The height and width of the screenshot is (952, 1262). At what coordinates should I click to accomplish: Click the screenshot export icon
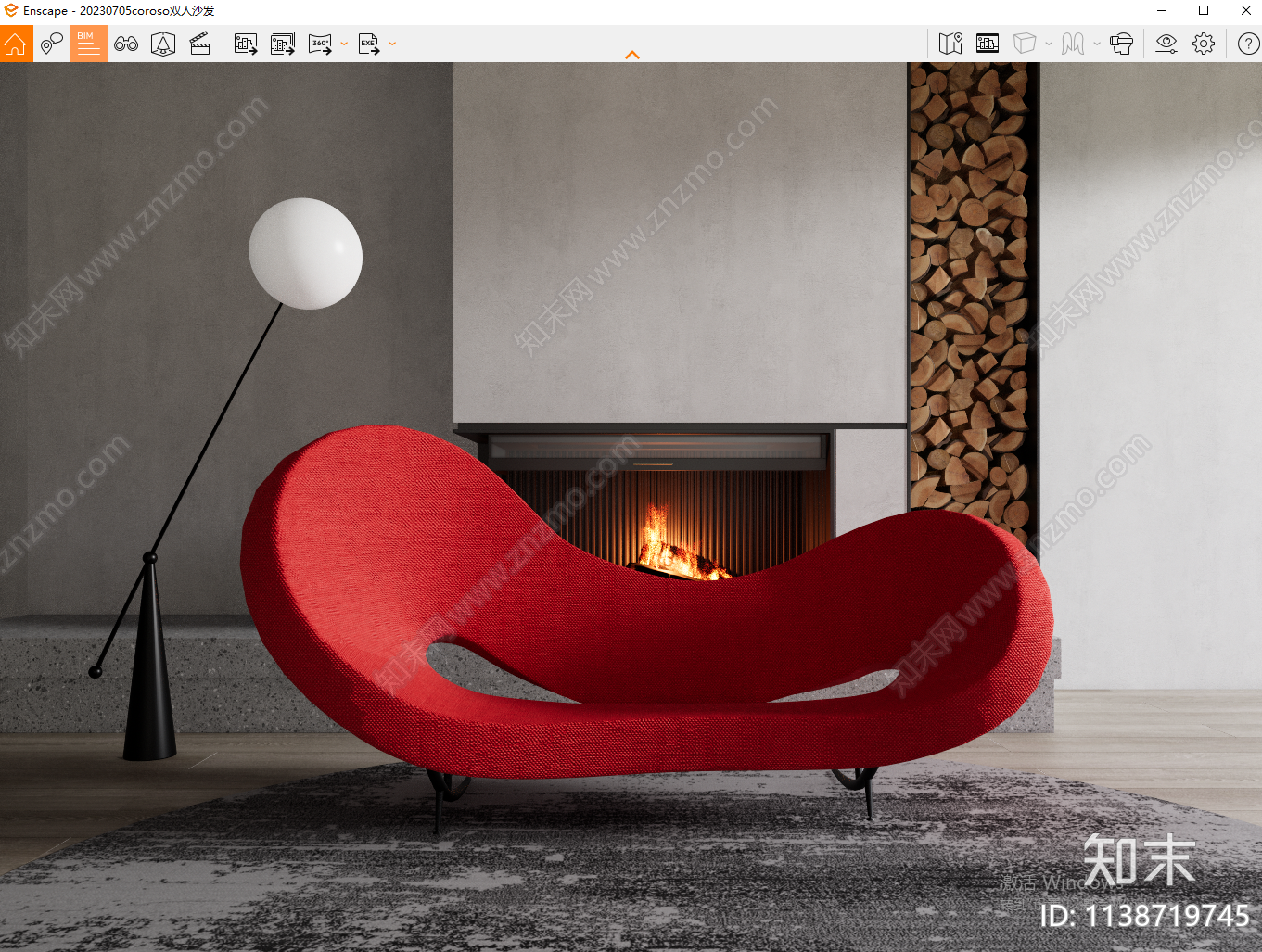pyautogui.click(x=246, y=44)
